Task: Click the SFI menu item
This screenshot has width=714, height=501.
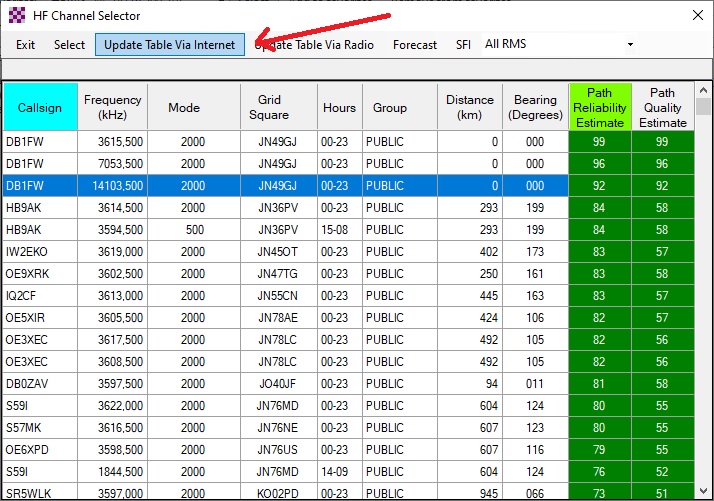Action: click(463, 44)
